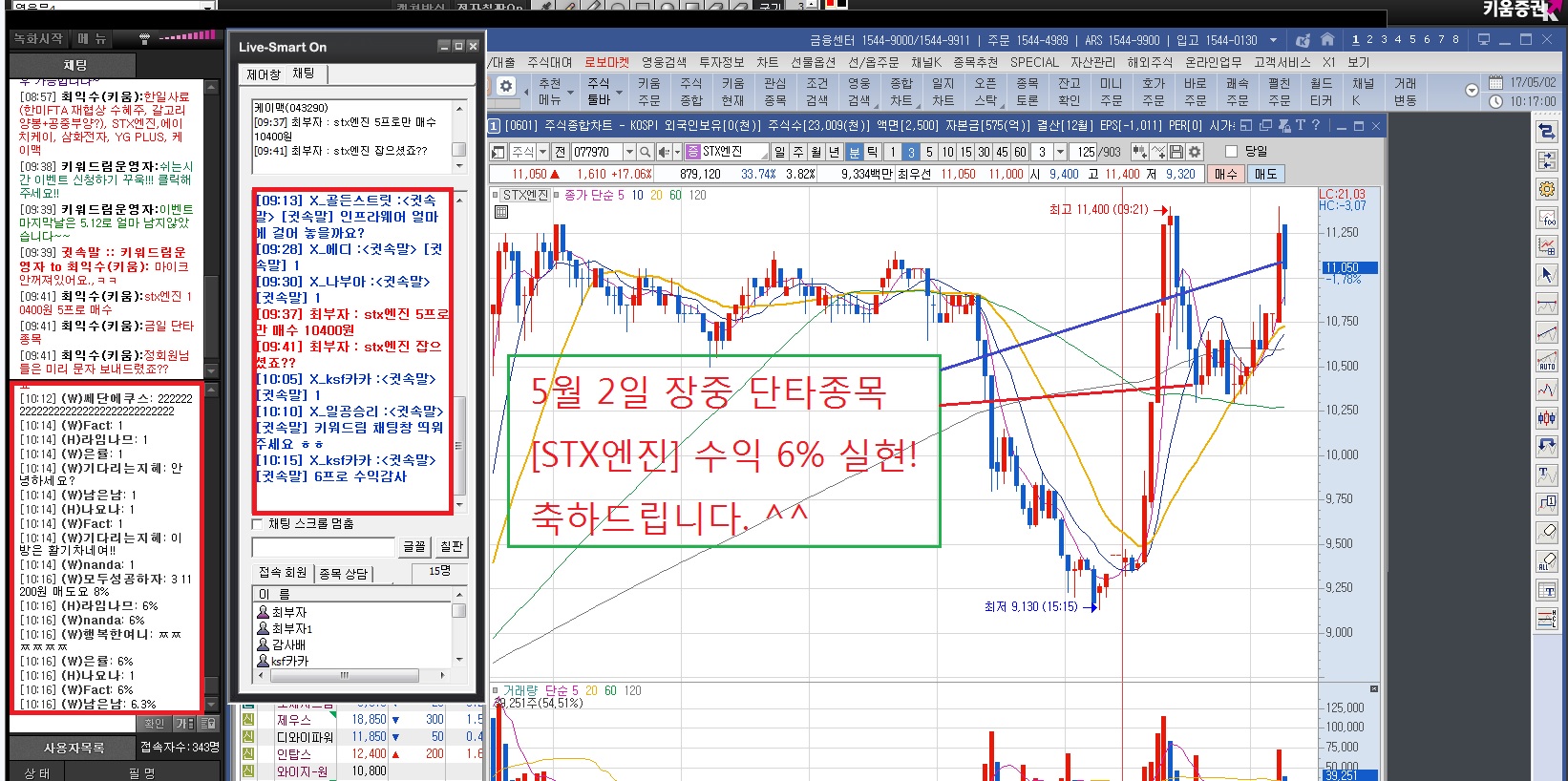Switch to virtual screen number 2
This screenshot has width=1568, height=781.
coord(1369,40)
